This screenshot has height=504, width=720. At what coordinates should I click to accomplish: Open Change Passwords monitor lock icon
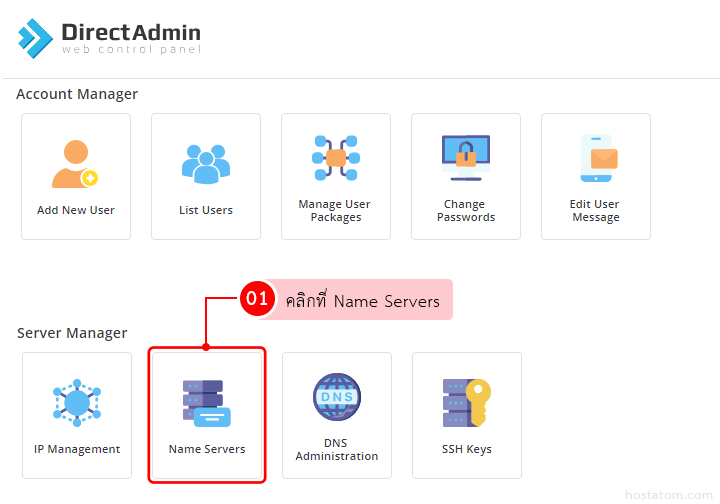466,158
